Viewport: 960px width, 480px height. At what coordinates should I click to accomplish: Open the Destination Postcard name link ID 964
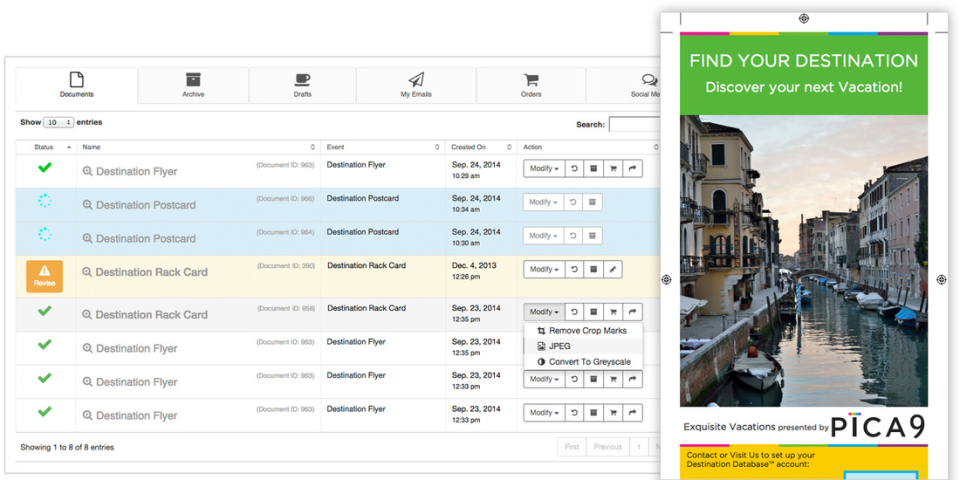click(146, 239)
